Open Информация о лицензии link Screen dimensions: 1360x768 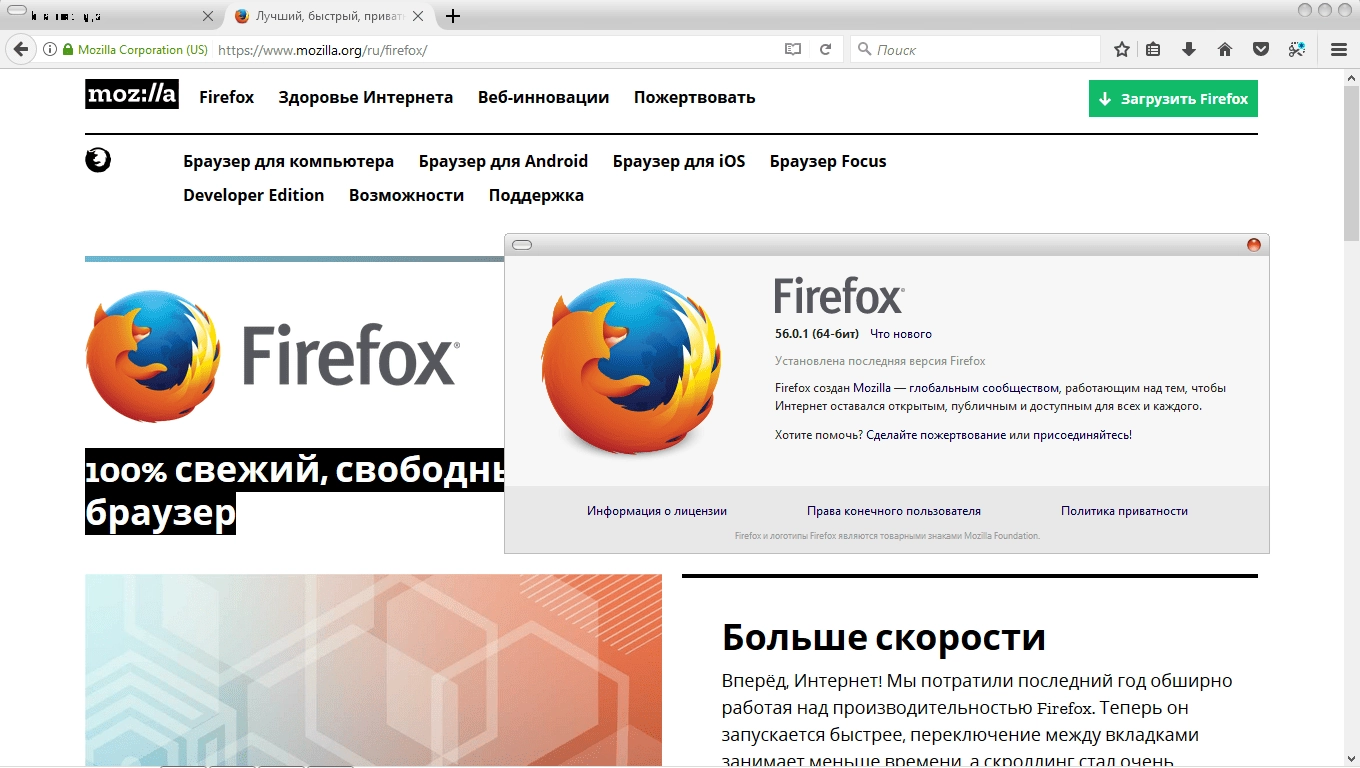657,511
